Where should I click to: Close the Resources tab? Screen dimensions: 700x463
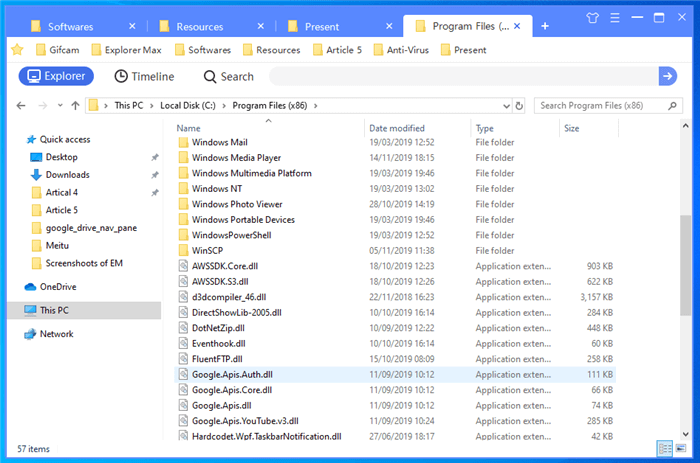coord(261,26)
